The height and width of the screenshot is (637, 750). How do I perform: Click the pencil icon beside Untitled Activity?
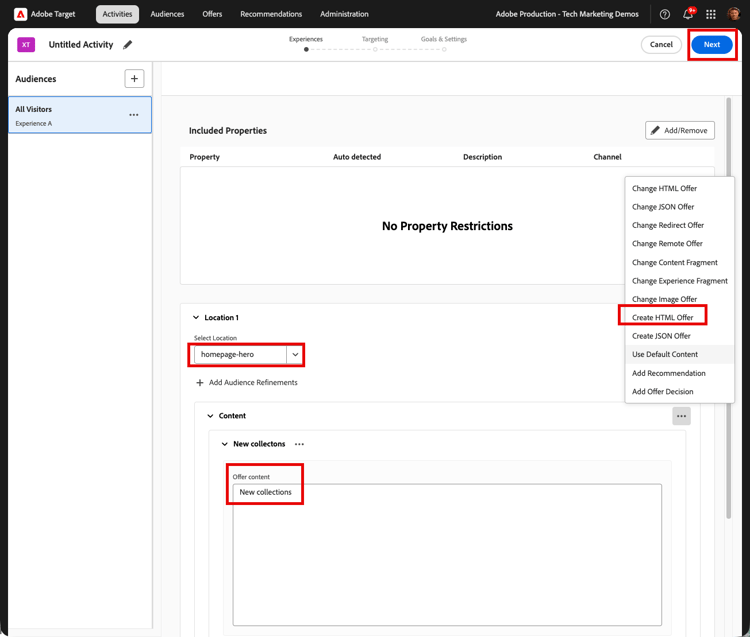(127, 44)
